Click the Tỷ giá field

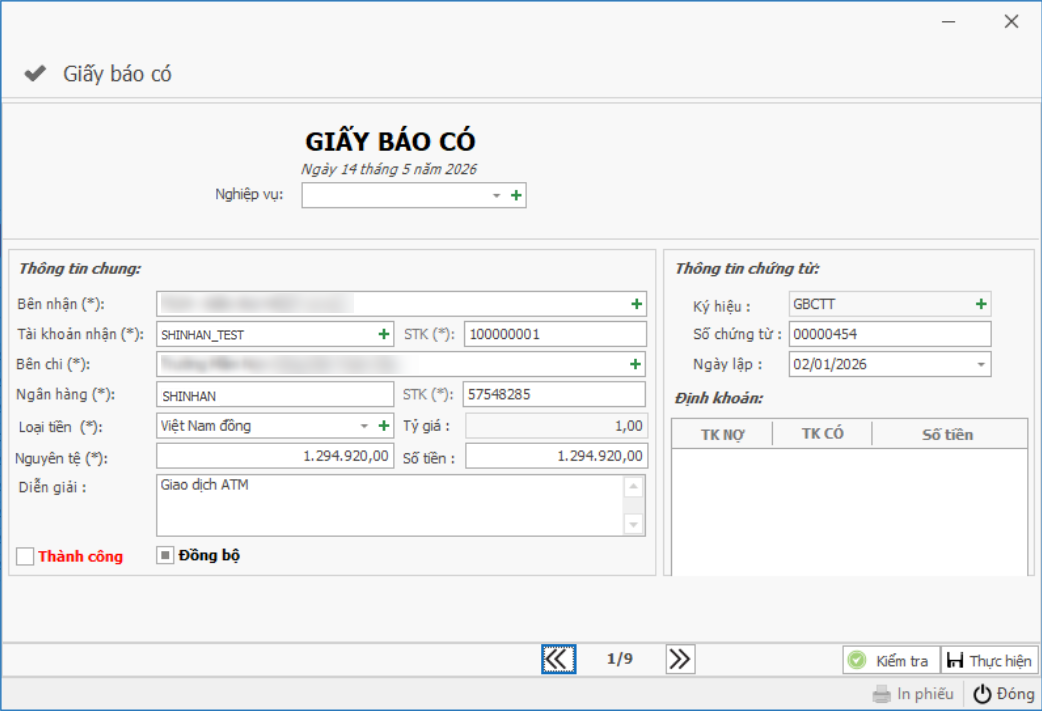pyautogui.click(x=556, y=426)
